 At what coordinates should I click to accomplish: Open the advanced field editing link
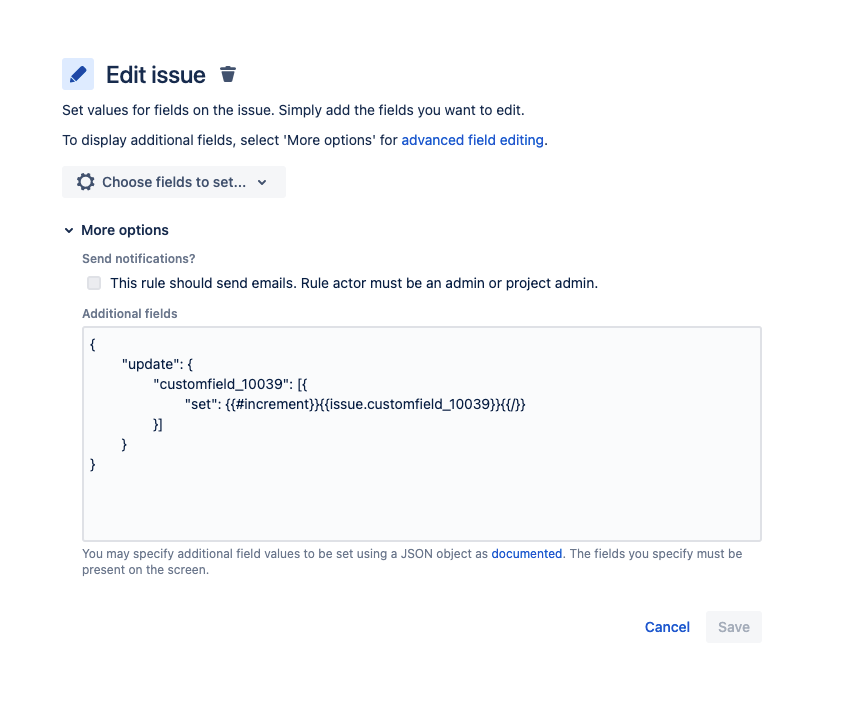(x=472, y=140)
